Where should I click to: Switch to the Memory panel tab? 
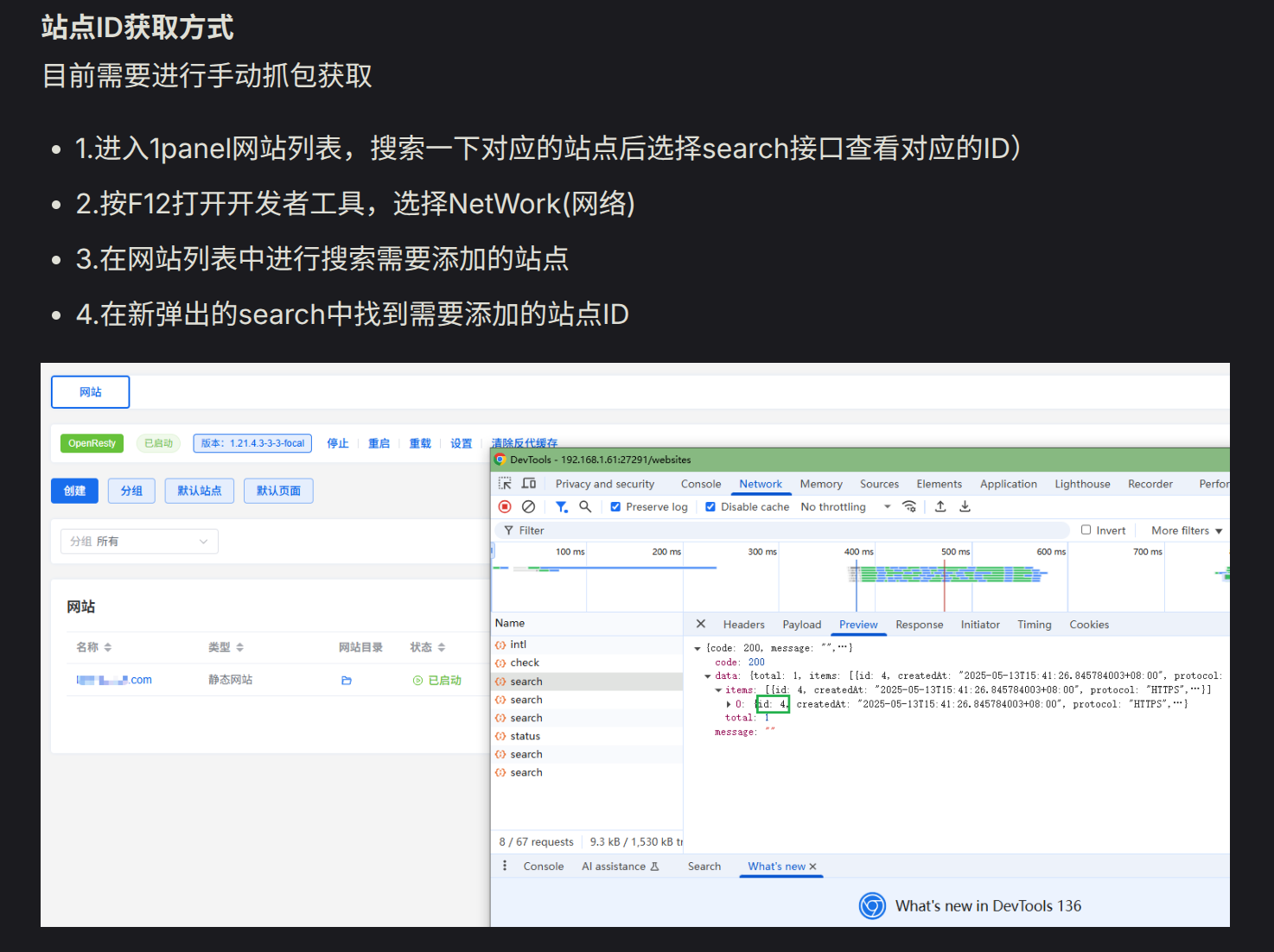[821, 484]
